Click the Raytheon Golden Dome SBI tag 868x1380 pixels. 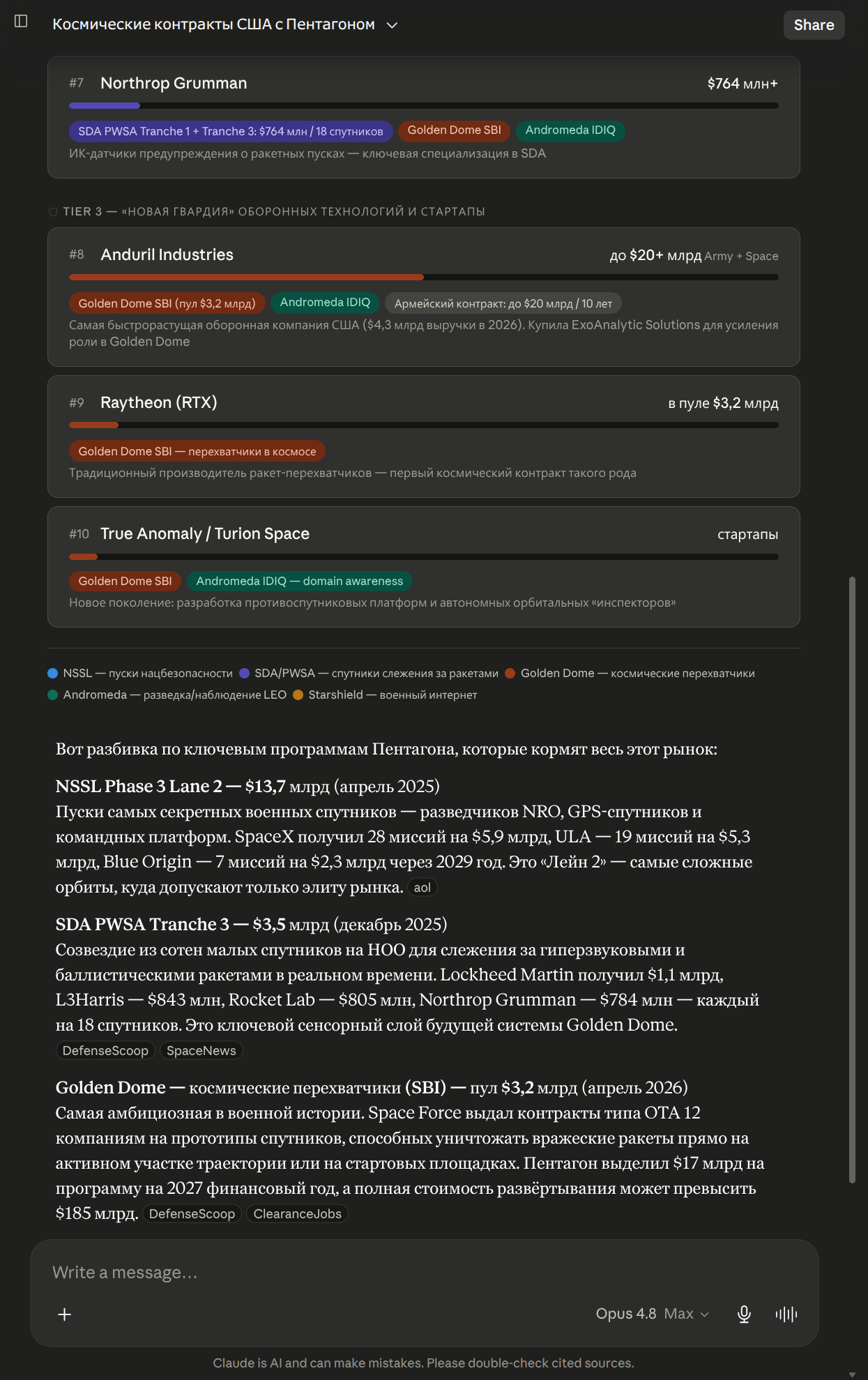click(197, 451)
